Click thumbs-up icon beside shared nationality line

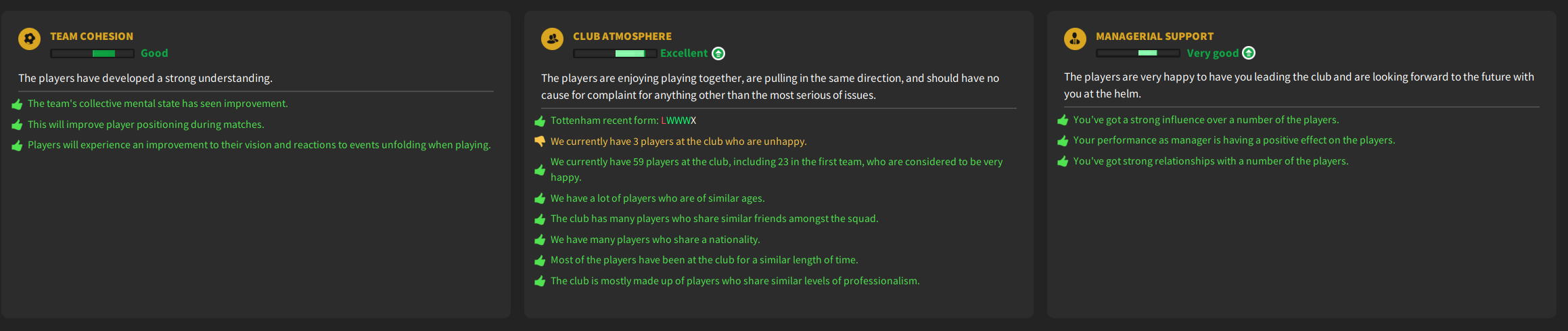pos(540,240)
